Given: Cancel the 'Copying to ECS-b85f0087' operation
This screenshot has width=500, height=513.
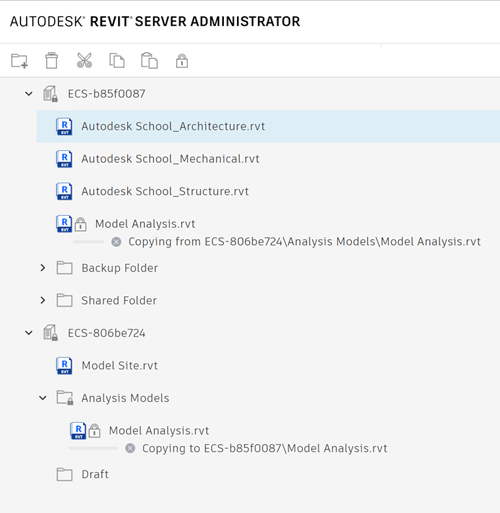Looking at the screenshot, I should pyautogui.click(x=130, y=448).
